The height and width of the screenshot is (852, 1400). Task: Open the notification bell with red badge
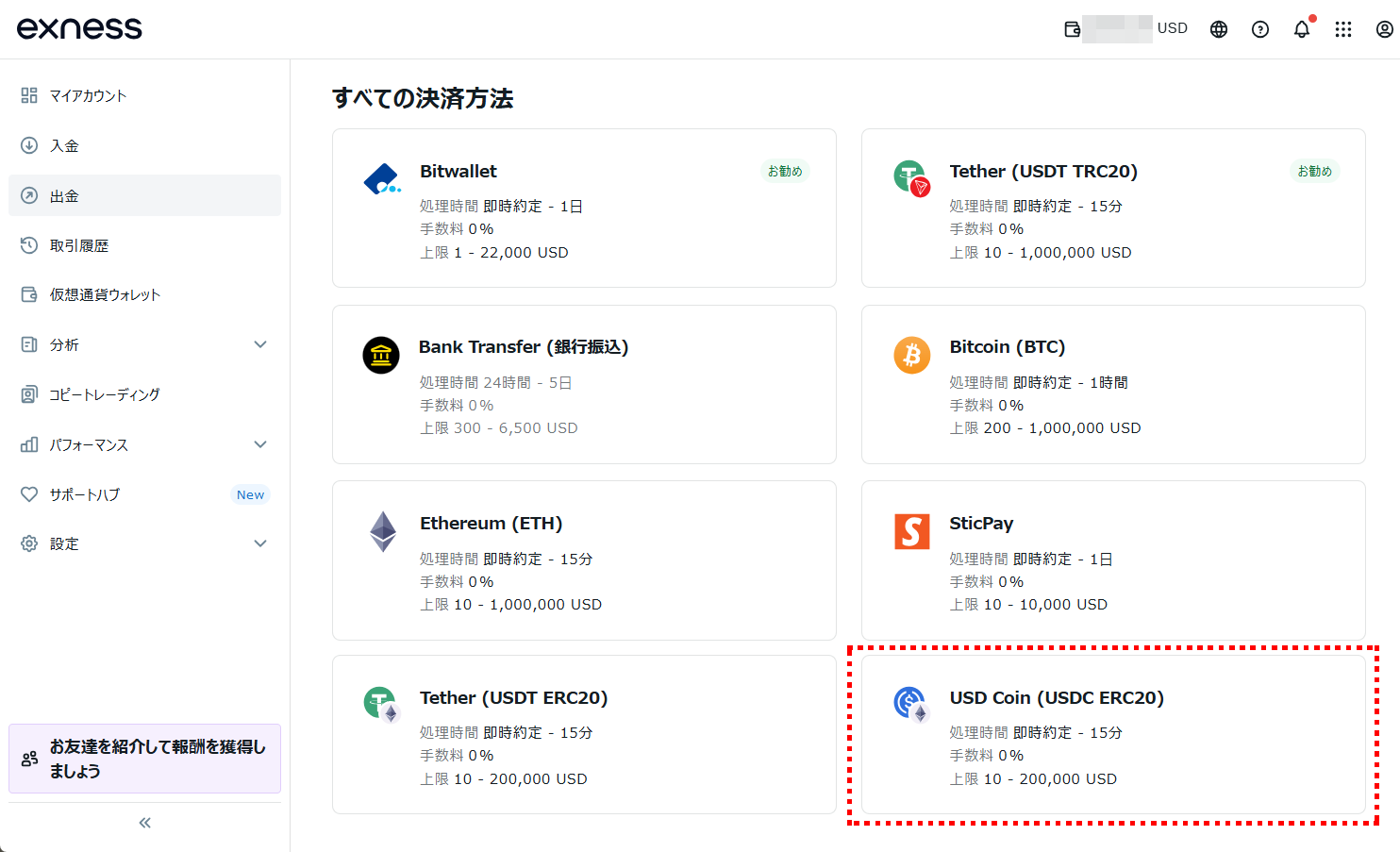(x=1302, y=28)
